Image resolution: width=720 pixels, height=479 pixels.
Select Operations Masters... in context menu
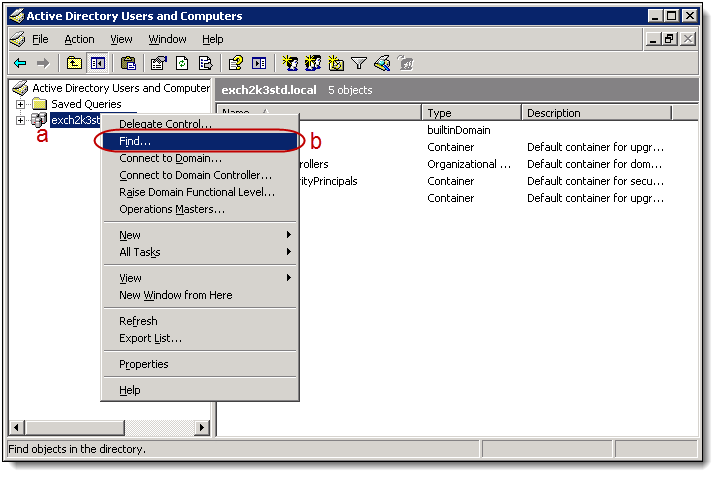tap(200, 209)
